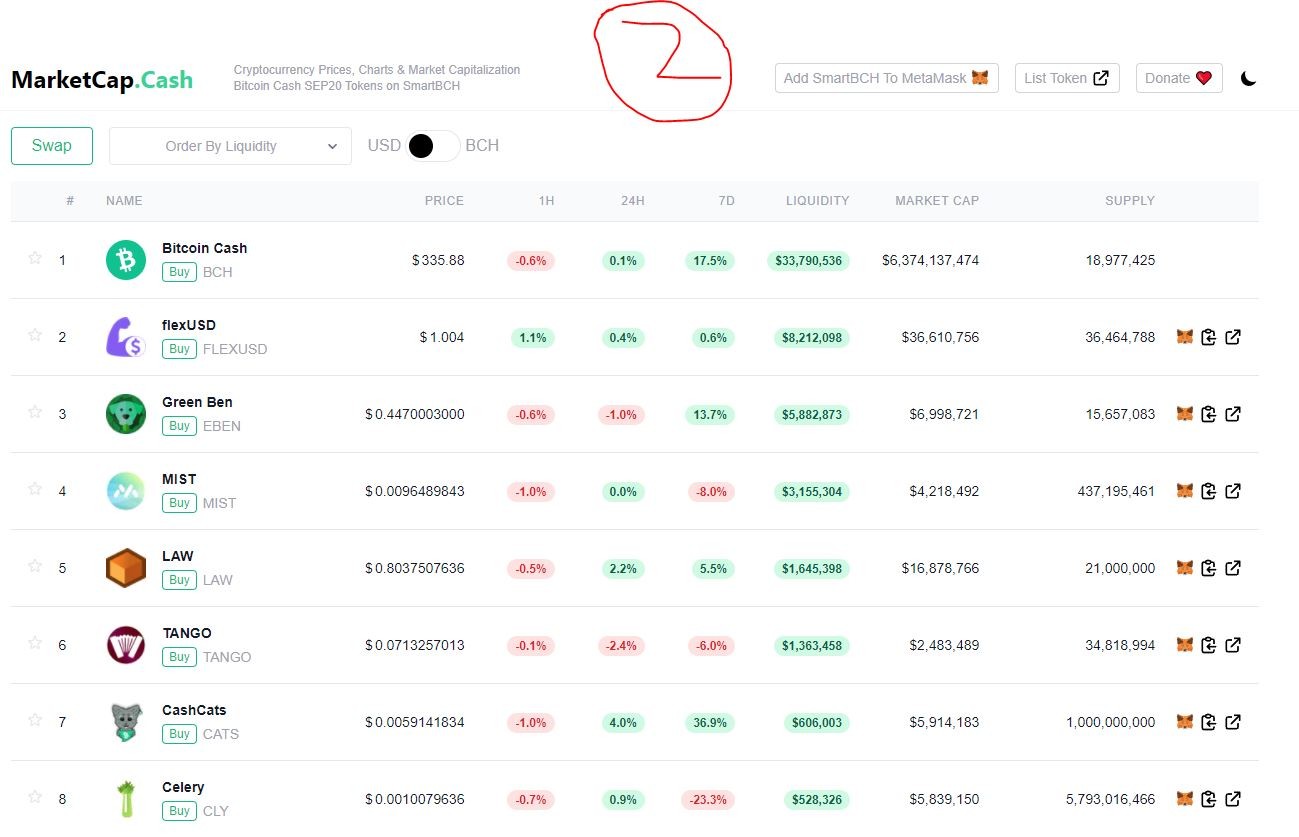Click the SUPPLY column header
The height and width of the screenshot is (837, 1299).
1130,201
